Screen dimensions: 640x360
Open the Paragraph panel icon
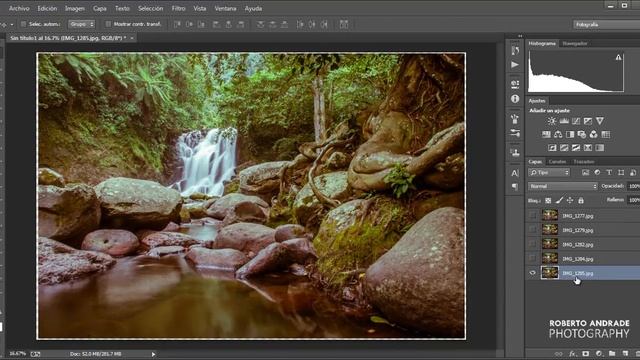(x=515, y=187)
